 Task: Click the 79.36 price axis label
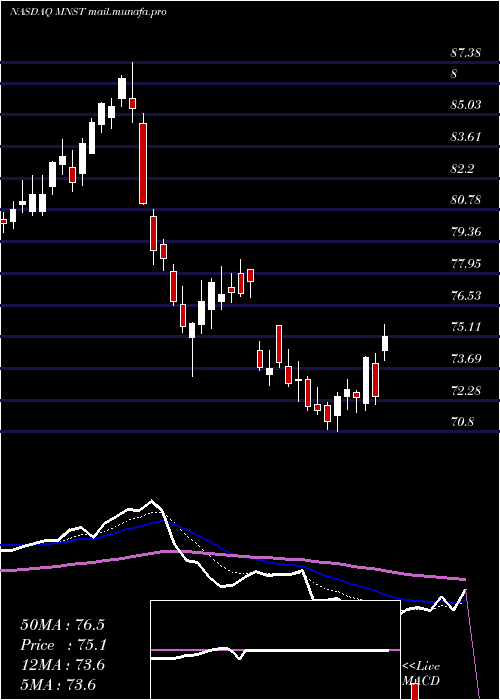pos(466,232)
